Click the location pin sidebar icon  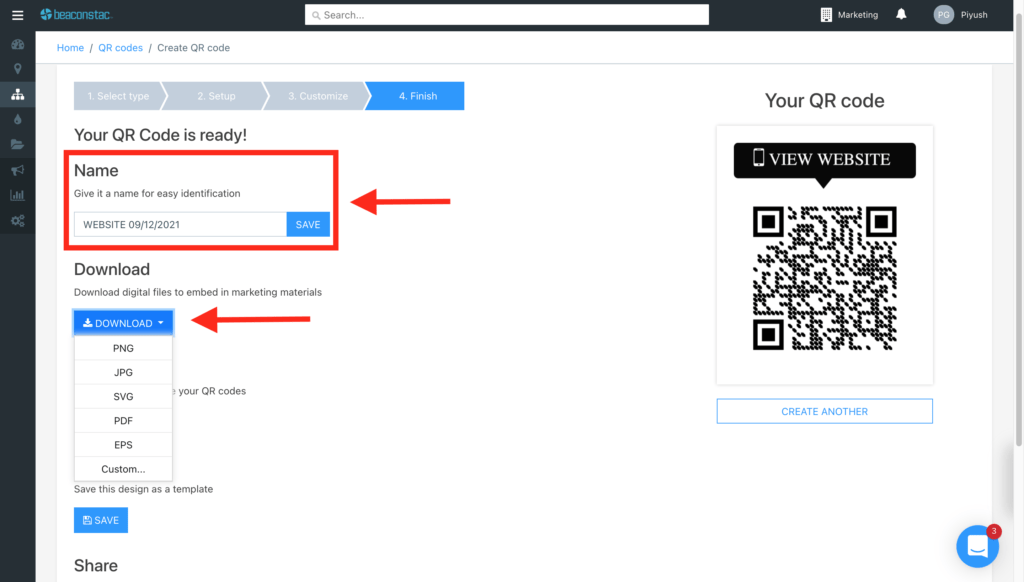(17, 68)
